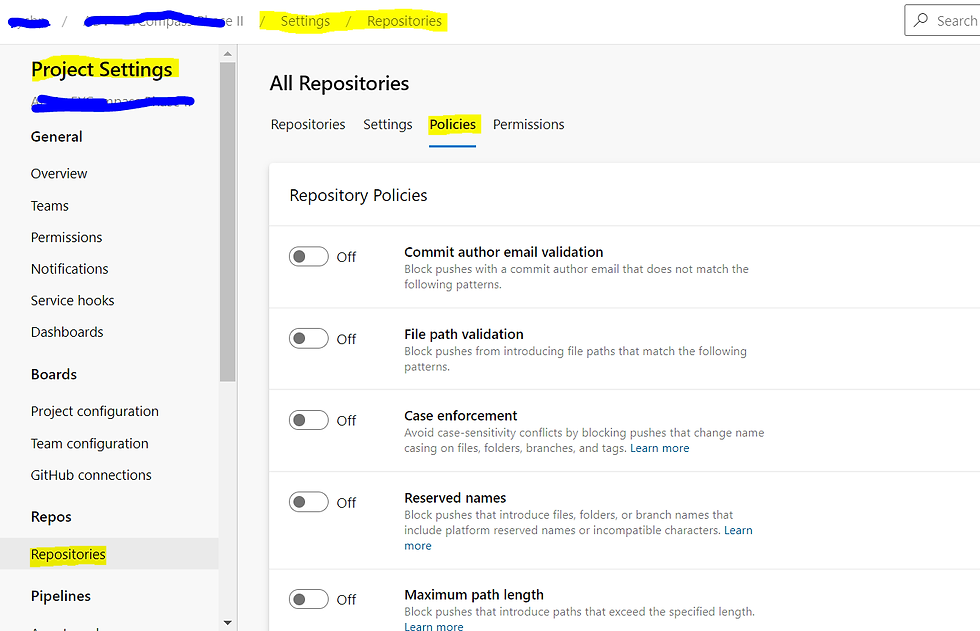Click the Maximum path length title

[474, 595]
